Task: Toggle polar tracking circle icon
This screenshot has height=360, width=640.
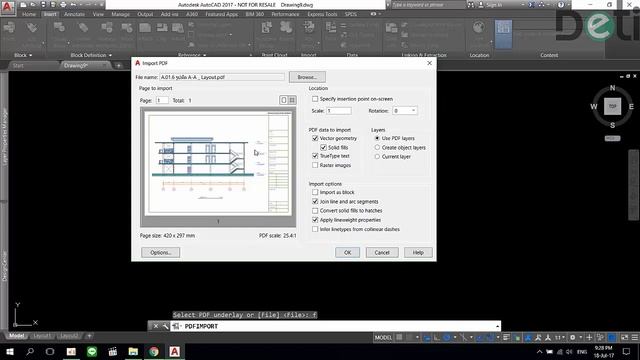Action: 447,337
